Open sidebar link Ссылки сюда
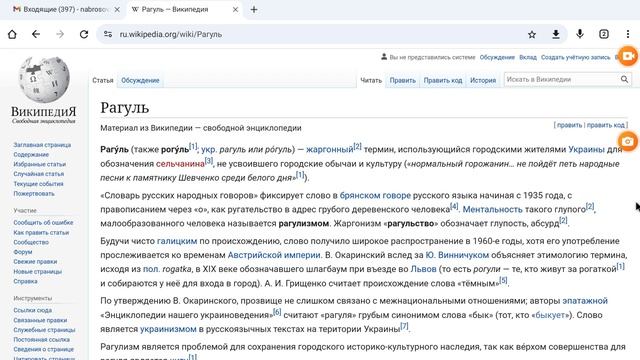Screen dimensions: 640x360 [33, 310]
